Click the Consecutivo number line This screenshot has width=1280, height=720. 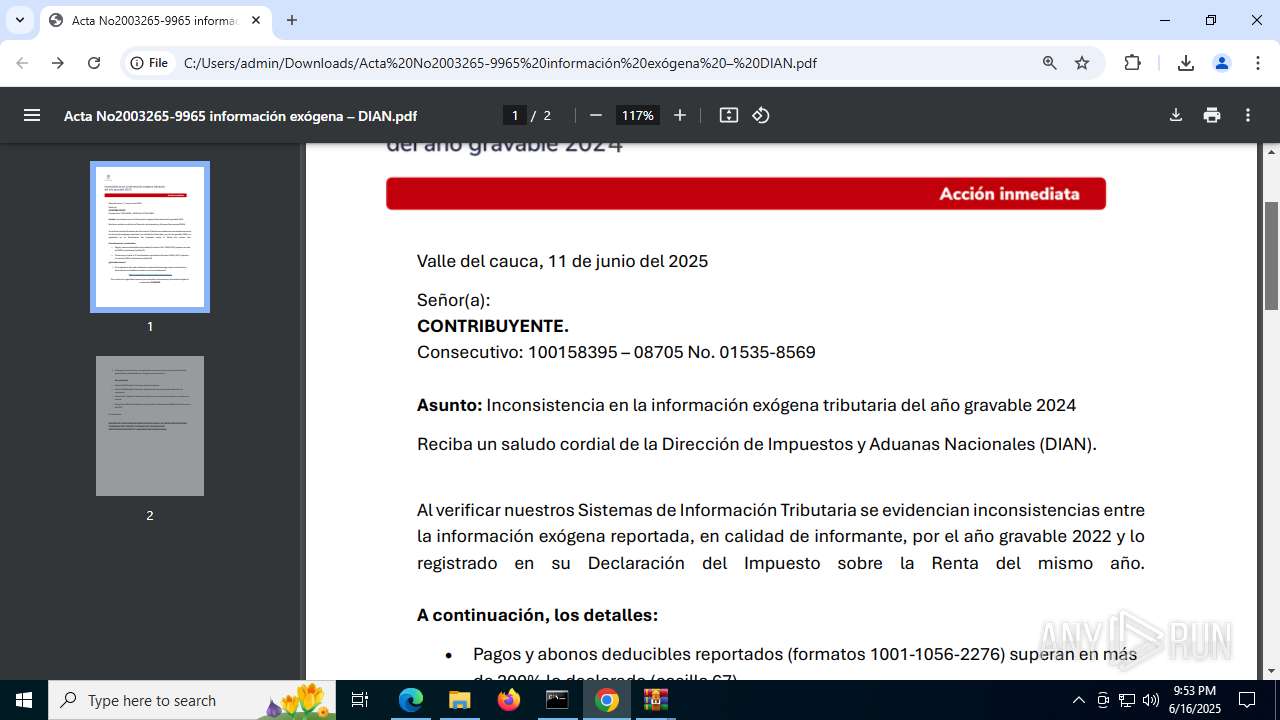(x=616, y=352)
